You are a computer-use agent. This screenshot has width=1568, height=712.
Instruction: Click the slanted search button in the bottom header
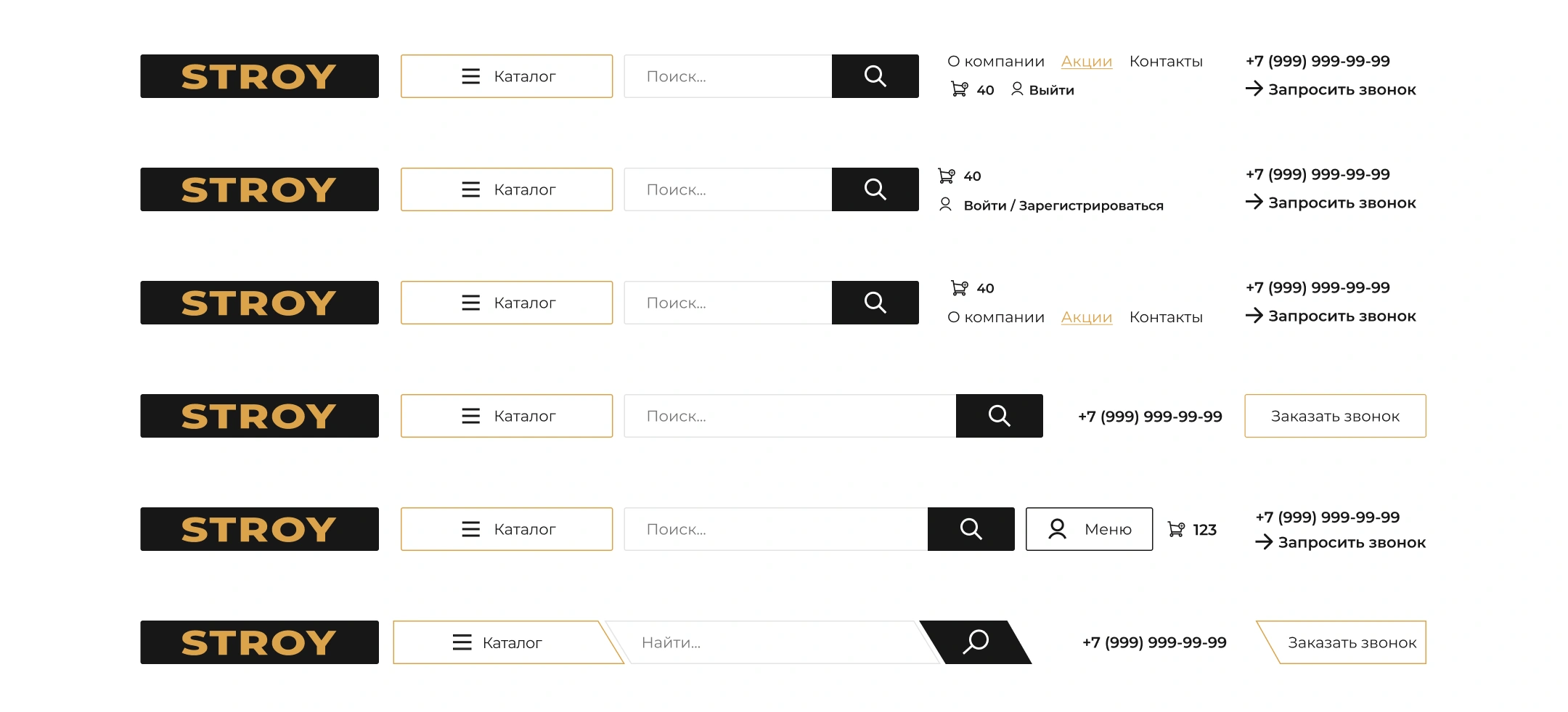click(x=976, y=642)
